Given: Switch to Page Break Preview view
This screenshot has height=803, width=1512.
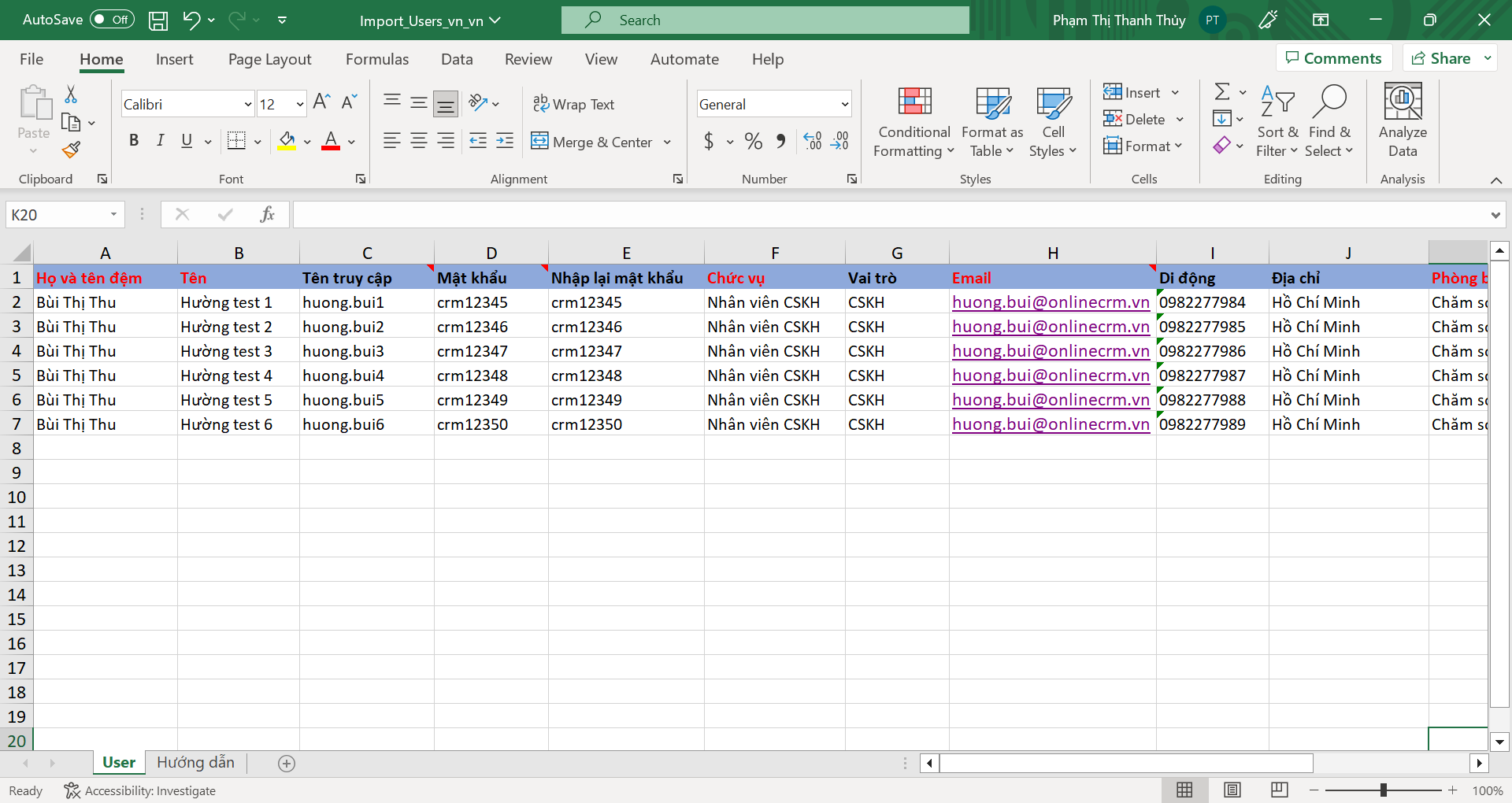Looking at the screenshot, I should point(1279,790).
